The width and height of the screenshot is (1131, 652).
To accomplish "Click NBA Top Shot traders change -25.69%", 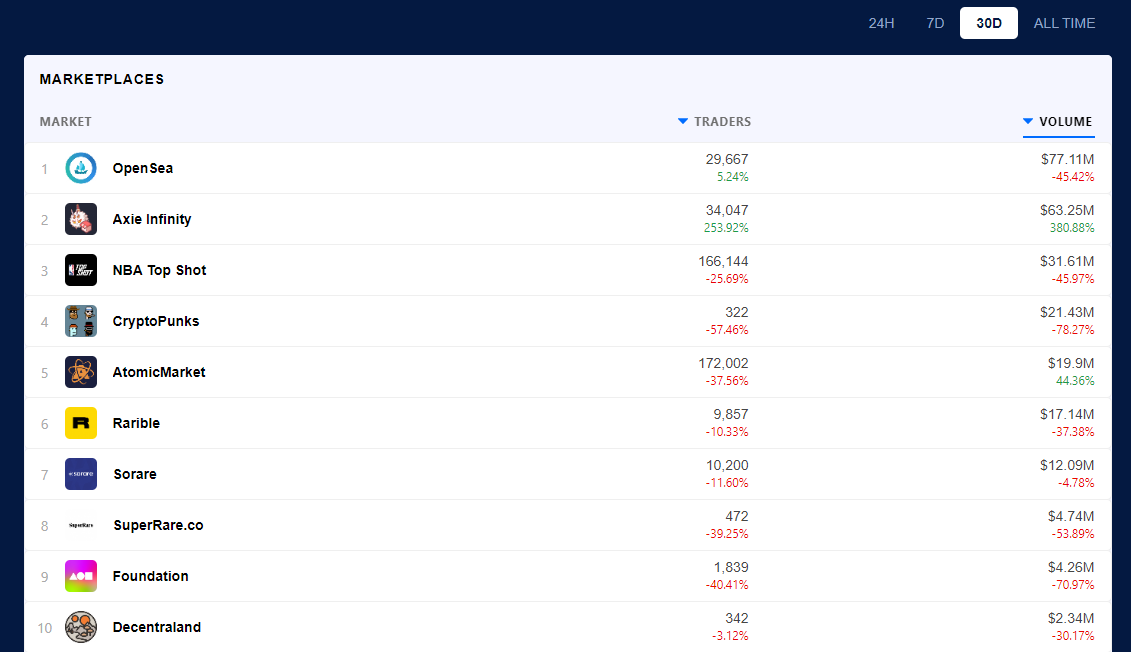I will pos(727,279).
